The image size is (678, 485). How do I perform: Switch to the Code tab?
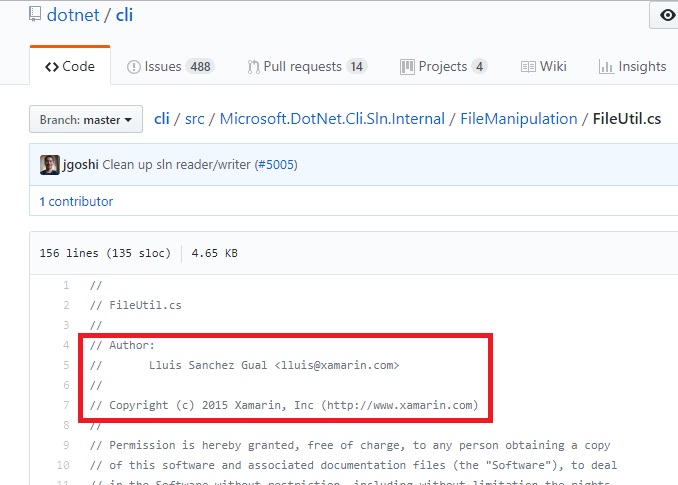[x=69, y=67]
